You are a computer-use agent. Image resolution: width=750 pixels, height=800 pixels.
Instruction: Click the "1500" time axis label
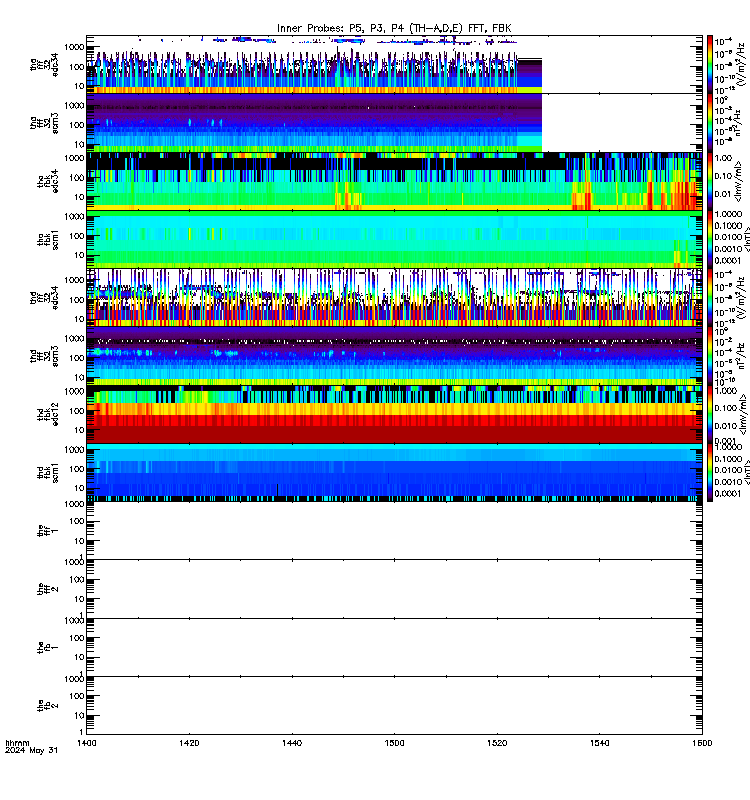pos(394,743)
